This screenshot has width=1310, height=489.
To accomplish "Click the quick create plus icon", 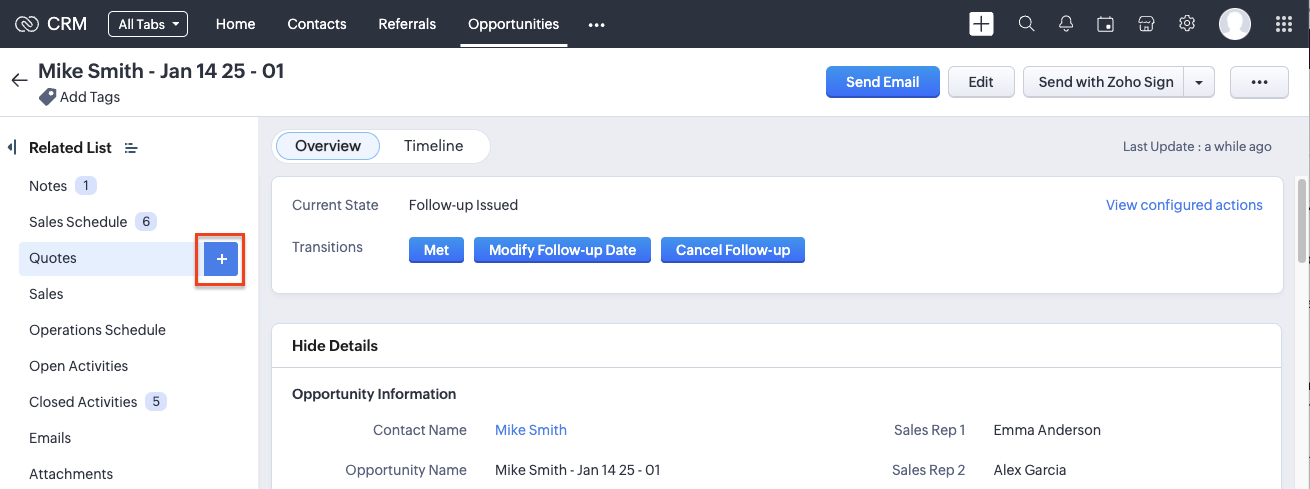I will (x=981, y=24).
